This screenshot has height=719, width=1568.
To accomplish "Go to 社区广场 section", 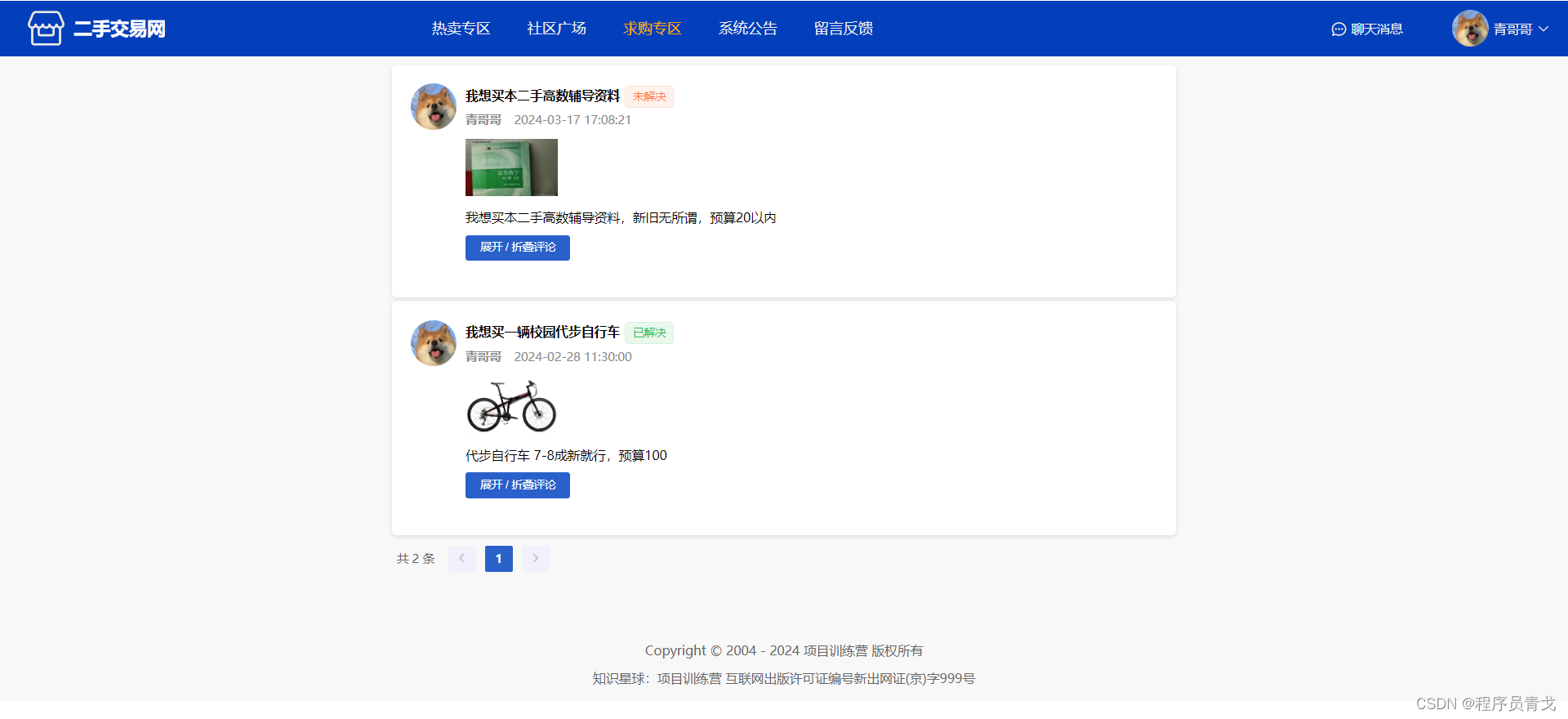I will click(556, 29).
